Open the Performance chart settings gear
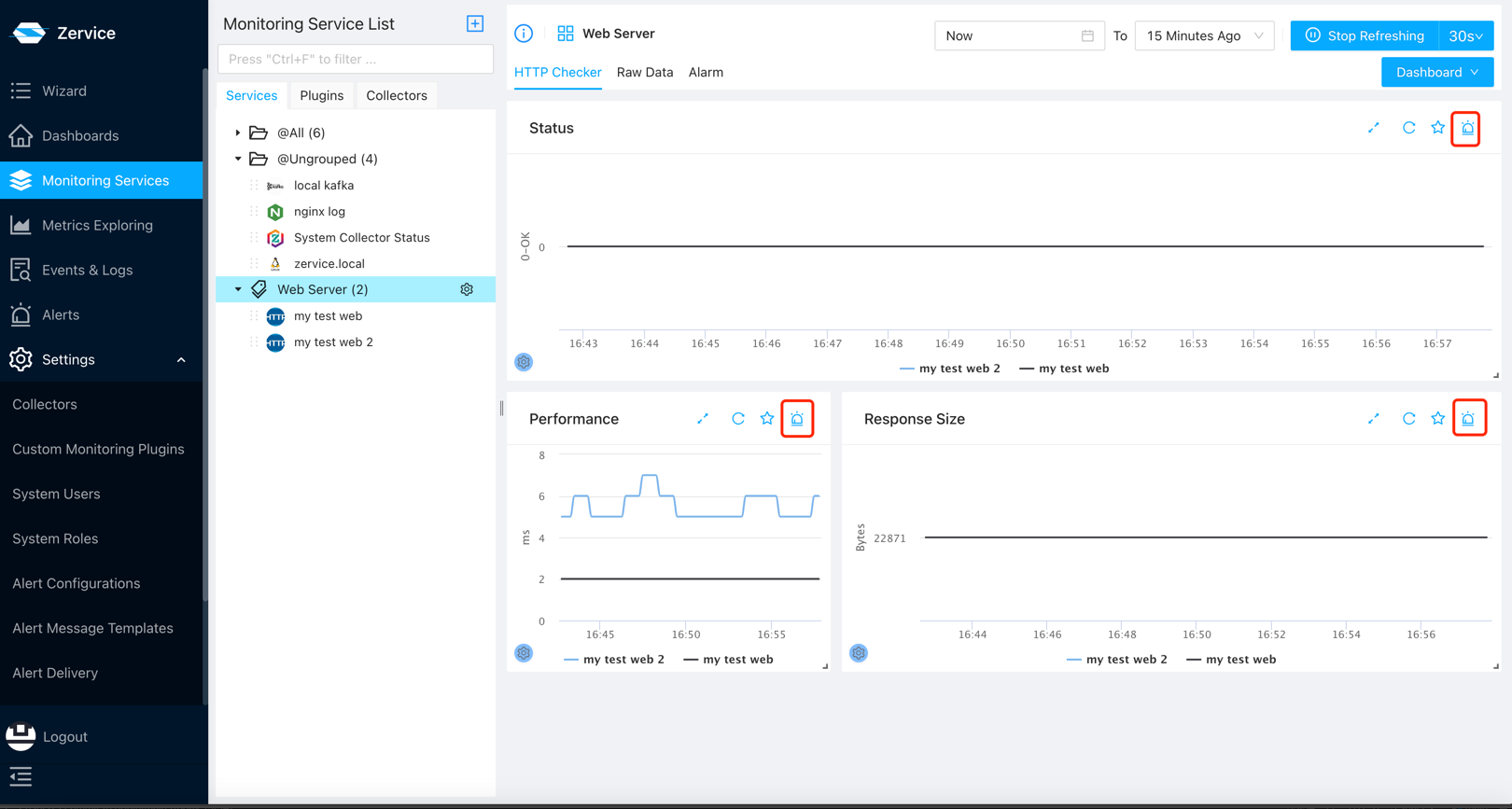The width and height of the screenshot is (1512, 809). tap(524, 653)
